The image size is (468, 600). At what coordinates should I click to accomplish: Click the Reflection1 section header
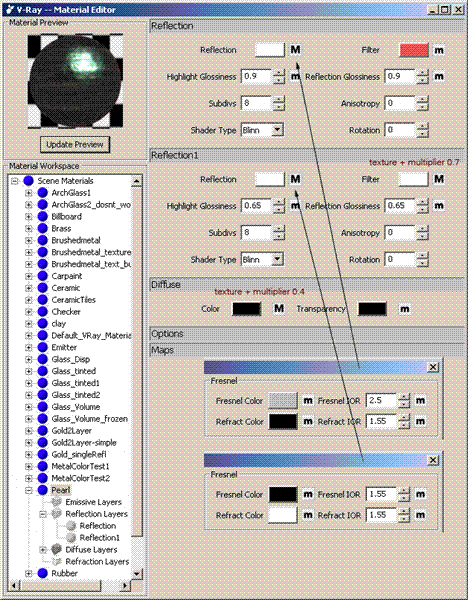307,155
